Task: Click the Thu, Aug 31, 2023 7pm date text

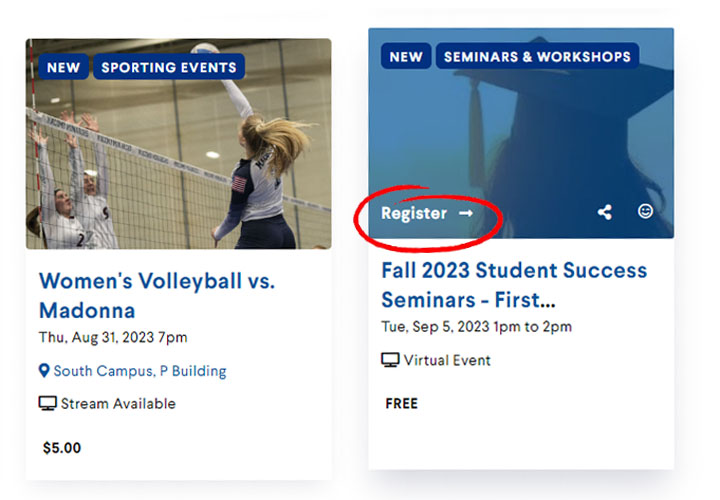Action: [x=113, y=337]
